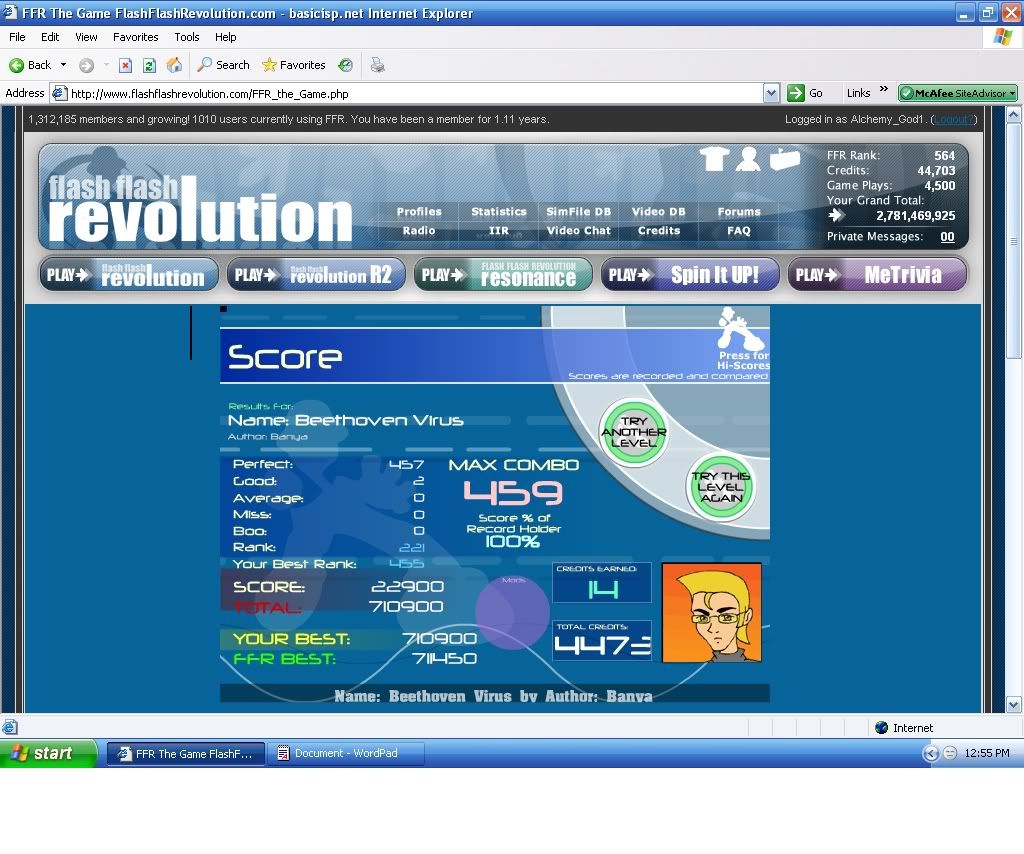Open the address bar dropdown arrow
This screenshot has width=1024, height=854.
pyautogui.click(x=771, y=93)
